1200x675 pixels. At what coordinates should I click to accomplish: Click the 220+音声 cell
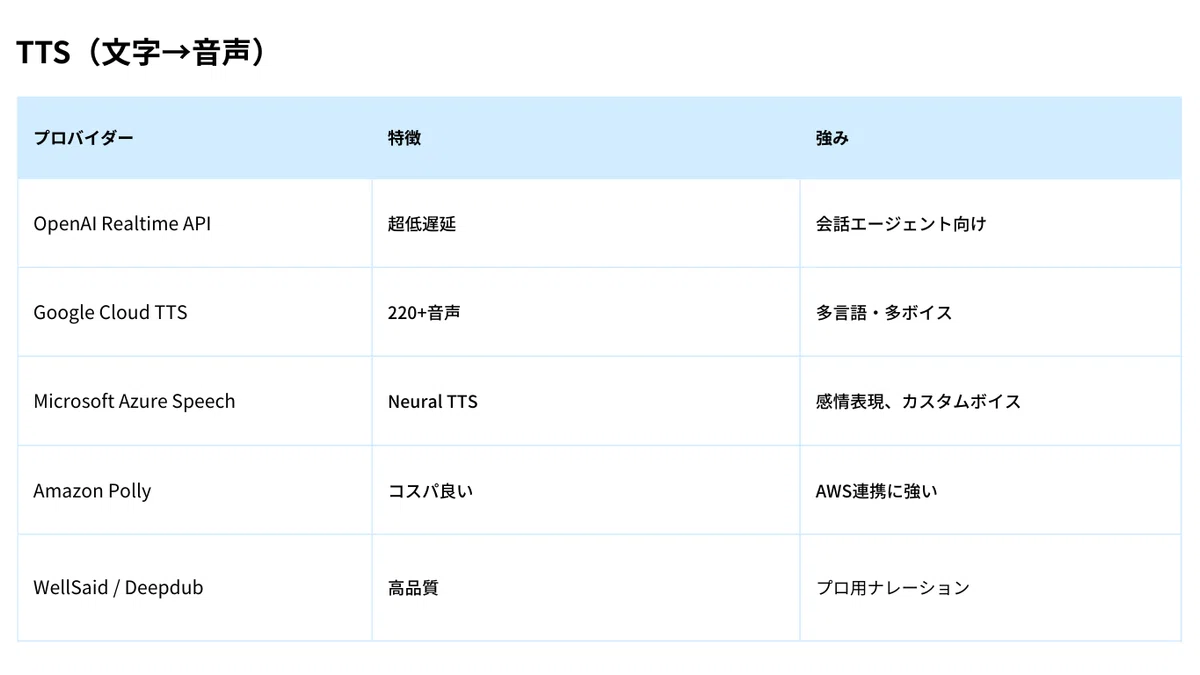(586, 312)
